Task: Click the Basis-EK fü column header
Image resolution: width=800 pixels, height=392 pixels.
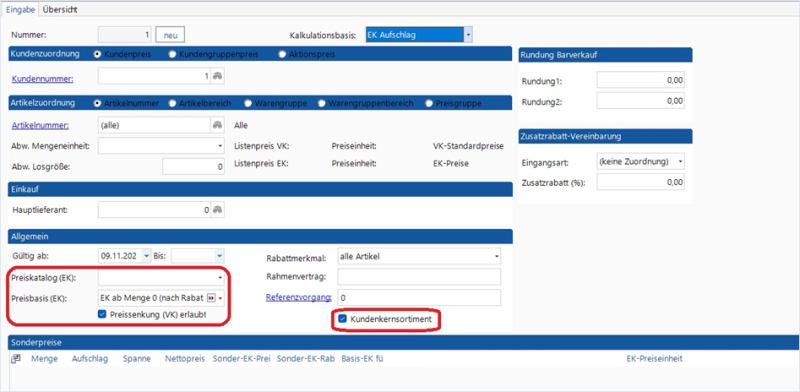Action: tap(362, 359)
